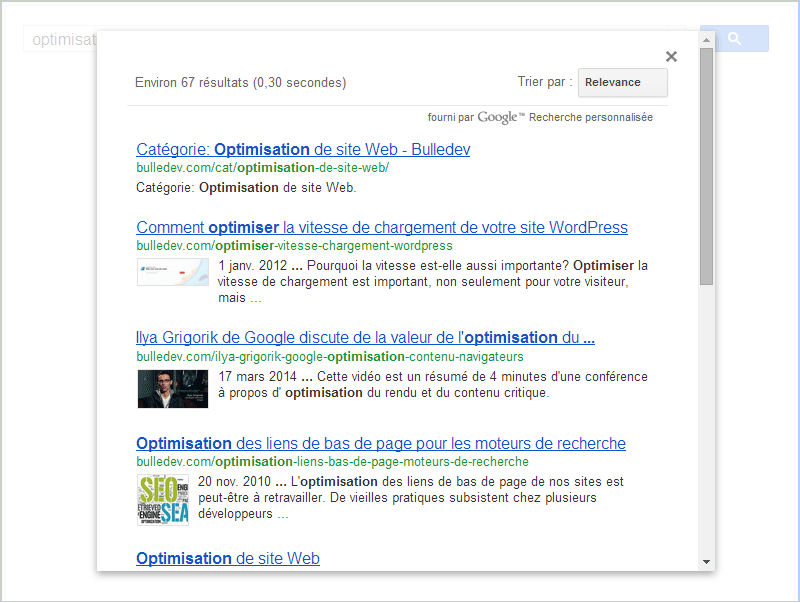Click the vertical scrollbar thumb

(x=707, y=167)
